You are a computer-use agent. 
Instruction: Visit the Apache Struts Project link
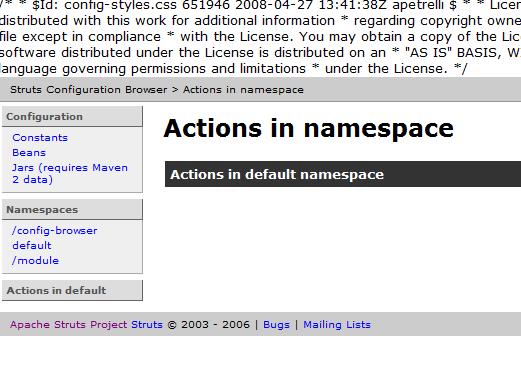tap(69, 325)
